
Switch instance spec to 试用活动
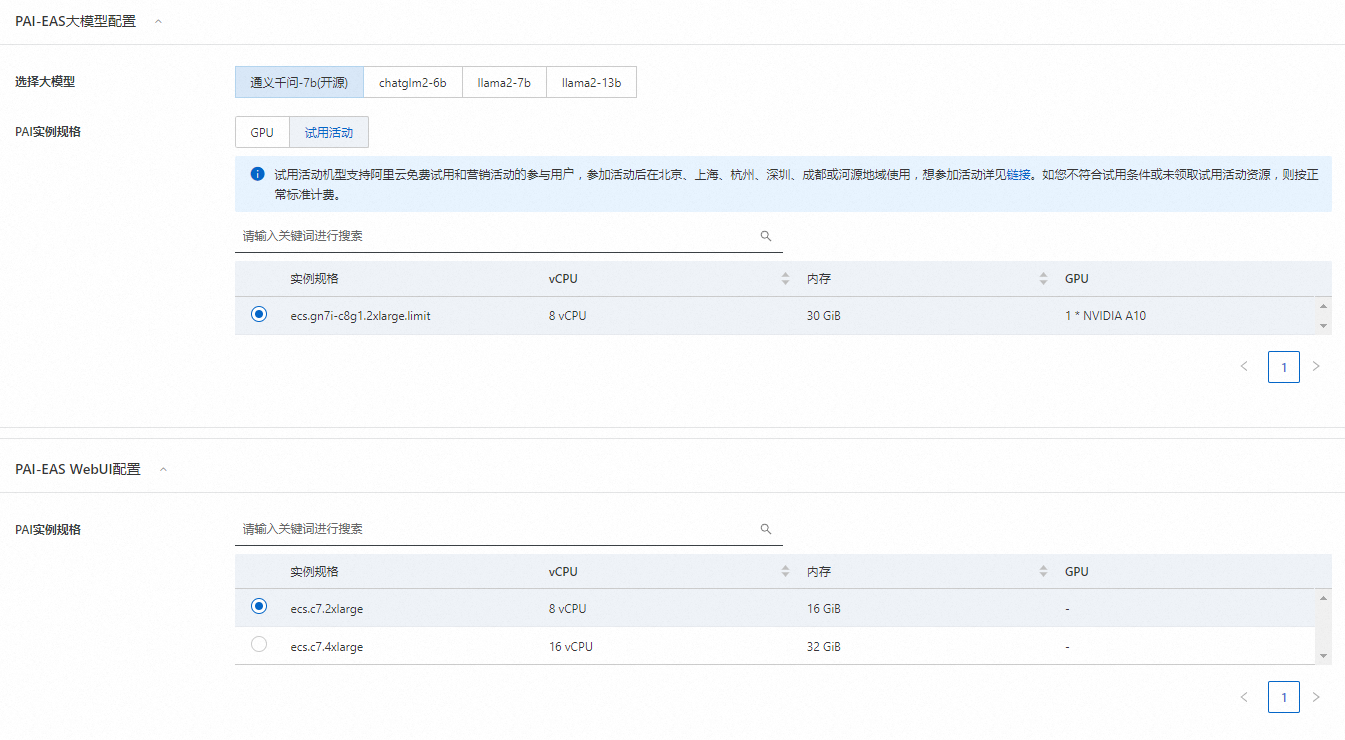tap(329, 132)
